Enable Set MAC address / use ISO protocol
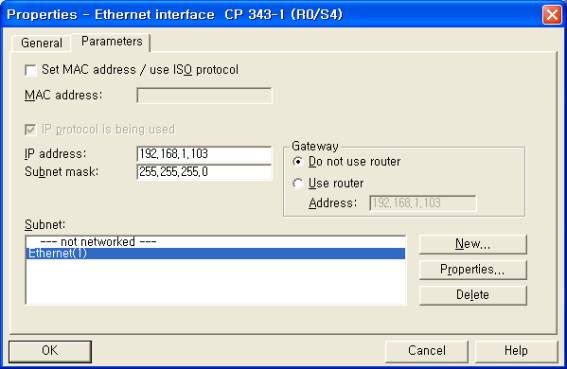Image resolution: width=567 pixels, height=369 pixels. pyautogui.click(x=31, y=70)
